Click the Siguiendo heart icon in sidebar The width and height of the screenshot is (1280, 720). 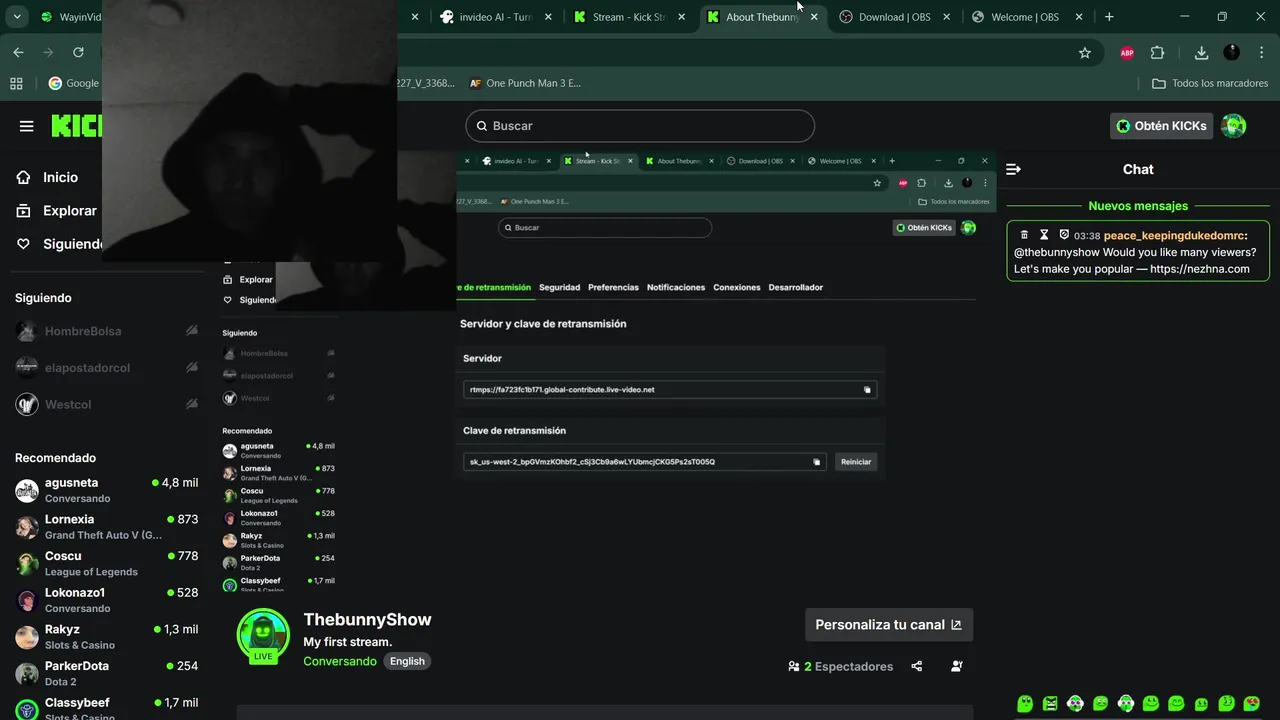(24, 244)
